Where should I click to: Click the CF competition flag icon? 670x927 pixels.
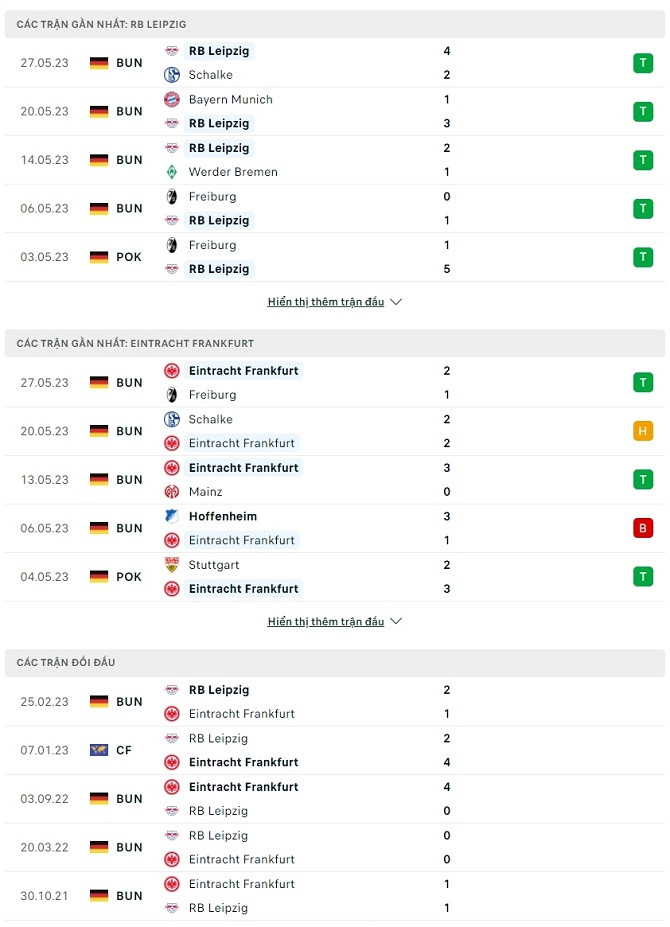(x=99, y=750)
